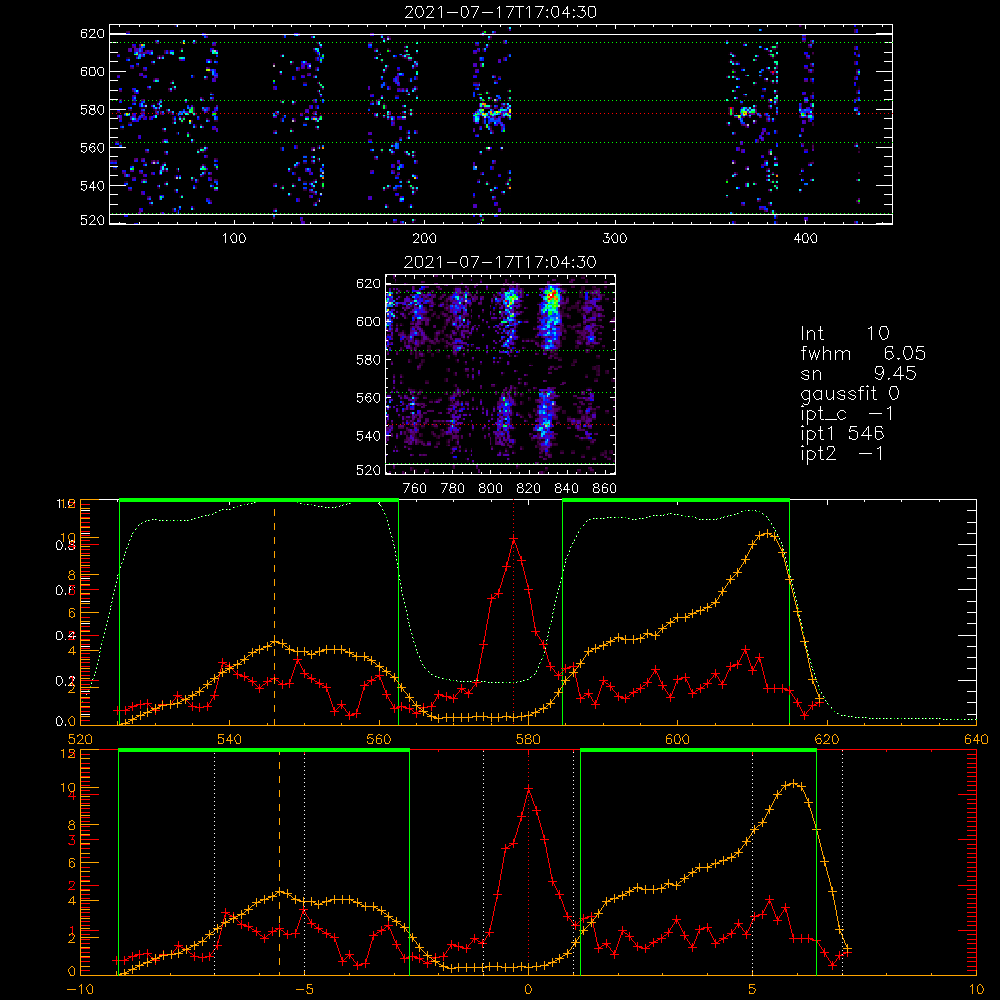Click the red peak top in the bottom profile plot
The height and width of the screenshot is (1000, 1000).
pyautogui.click(x=529, y=790)
